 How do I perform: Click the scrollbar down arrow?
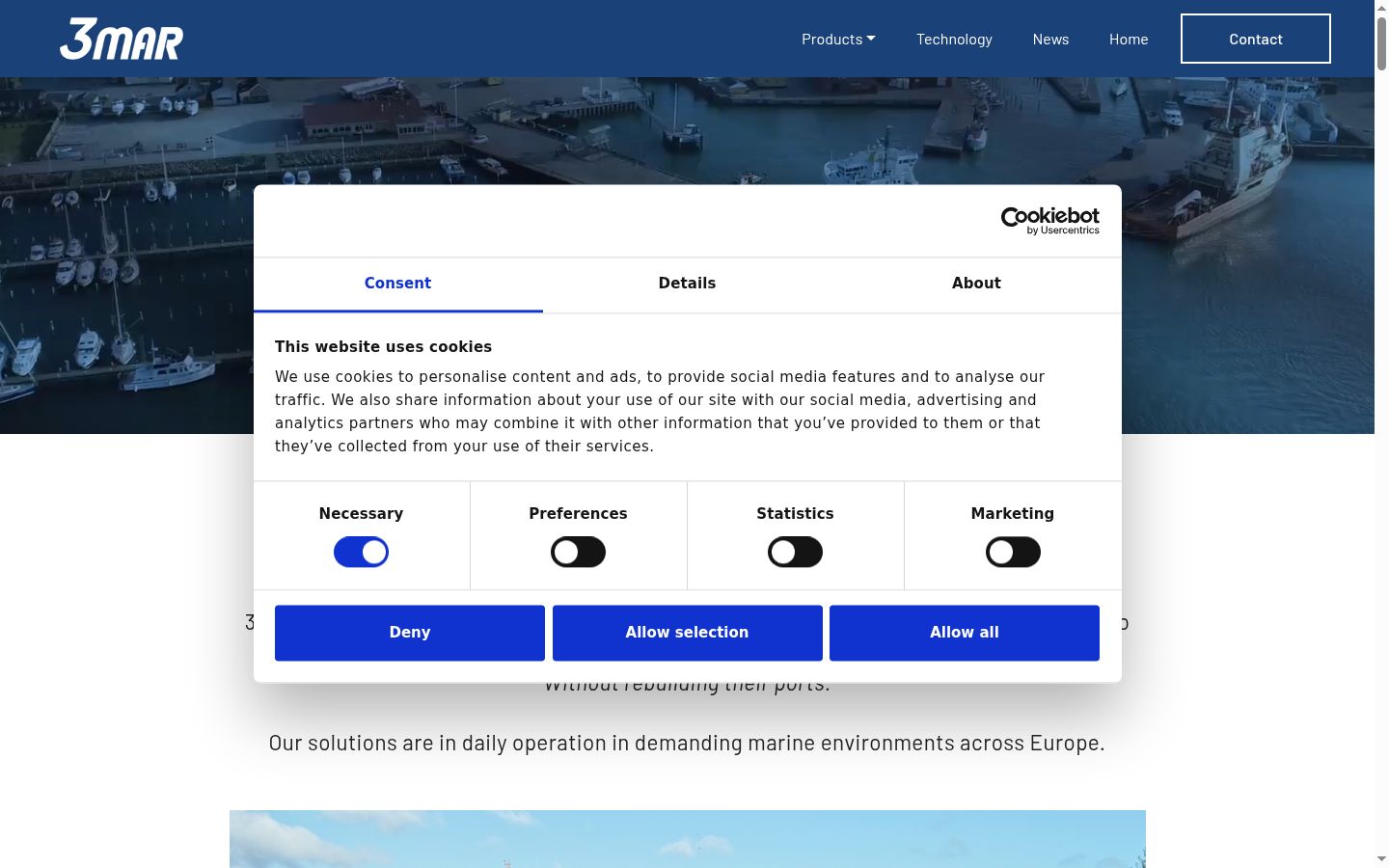click(1381, 858)
